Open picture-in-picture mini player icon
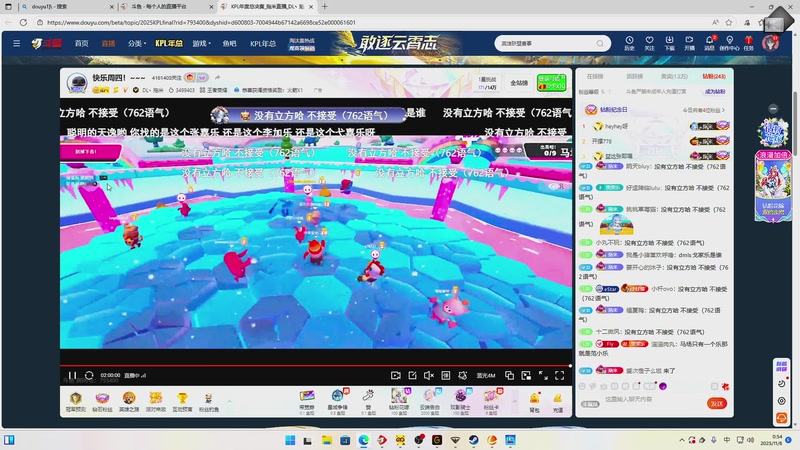The height and width of the screenshot is (450, 800). pyautogui.click(x=526, y=376)
